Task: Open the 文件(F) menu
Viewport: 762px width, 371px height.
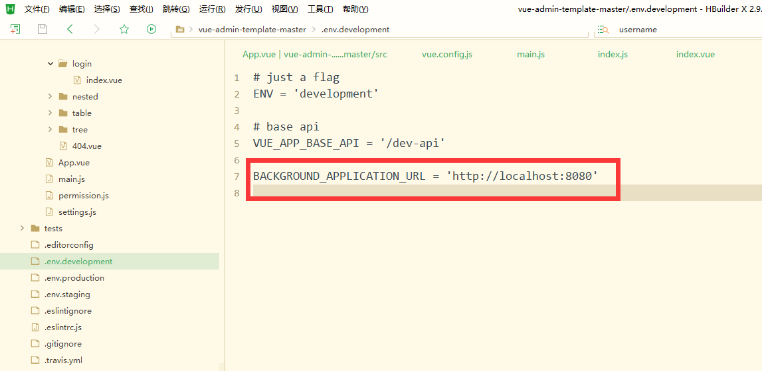Action: [37, 9]
